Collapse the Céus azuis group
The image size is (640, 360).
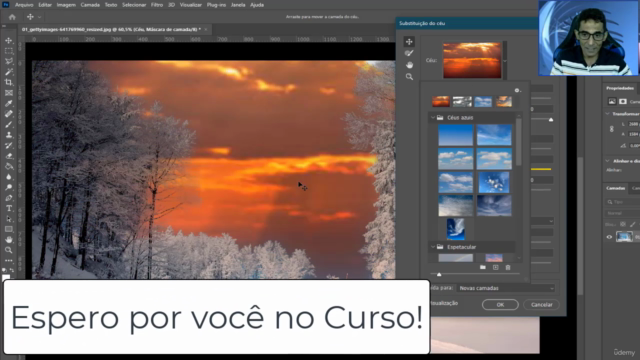pyautogui.click(x=433, y=118)
